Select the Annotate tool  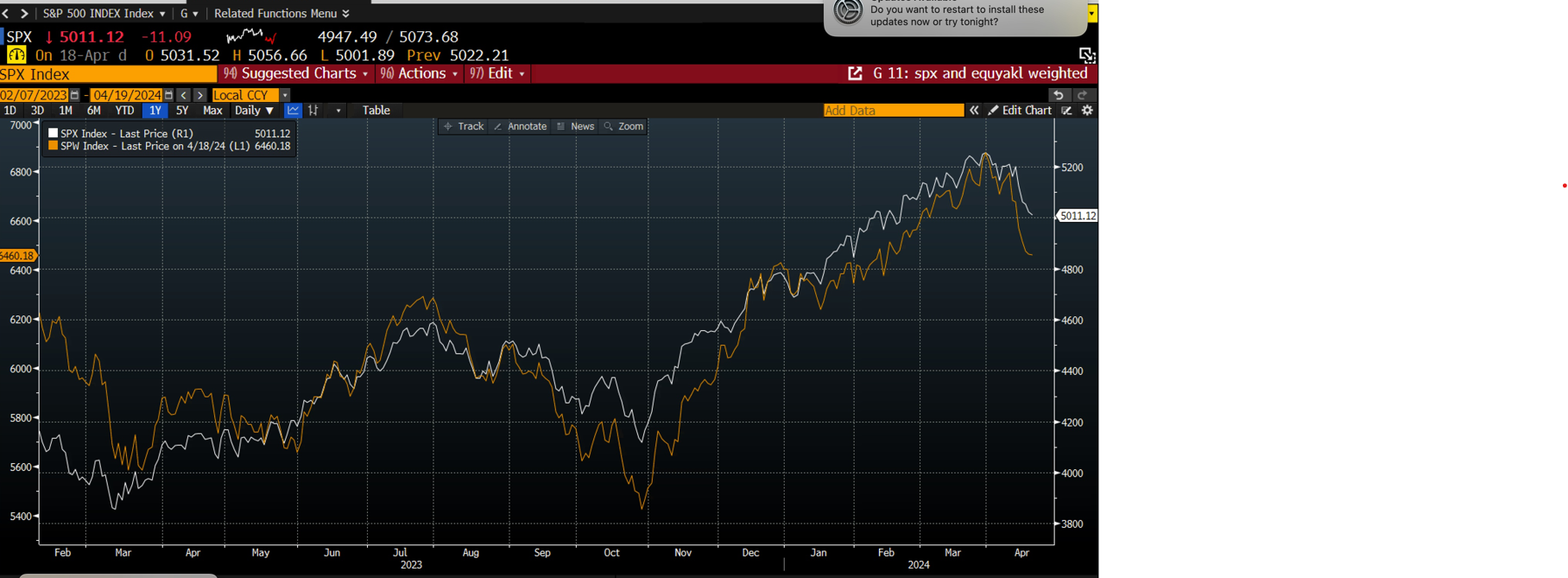point(520,126)
